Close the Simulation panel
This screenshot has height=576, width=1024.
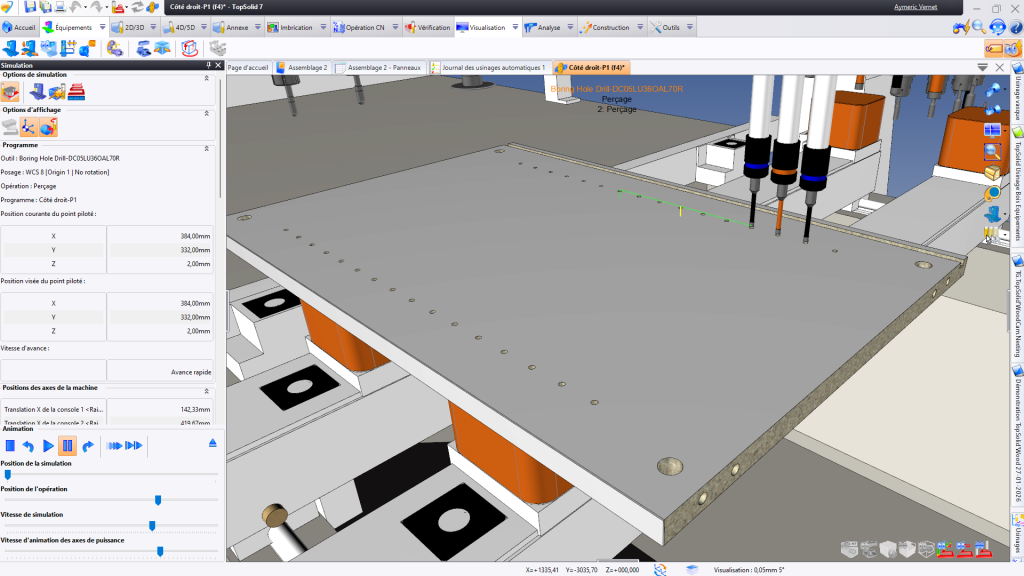(x=219, y=65)
